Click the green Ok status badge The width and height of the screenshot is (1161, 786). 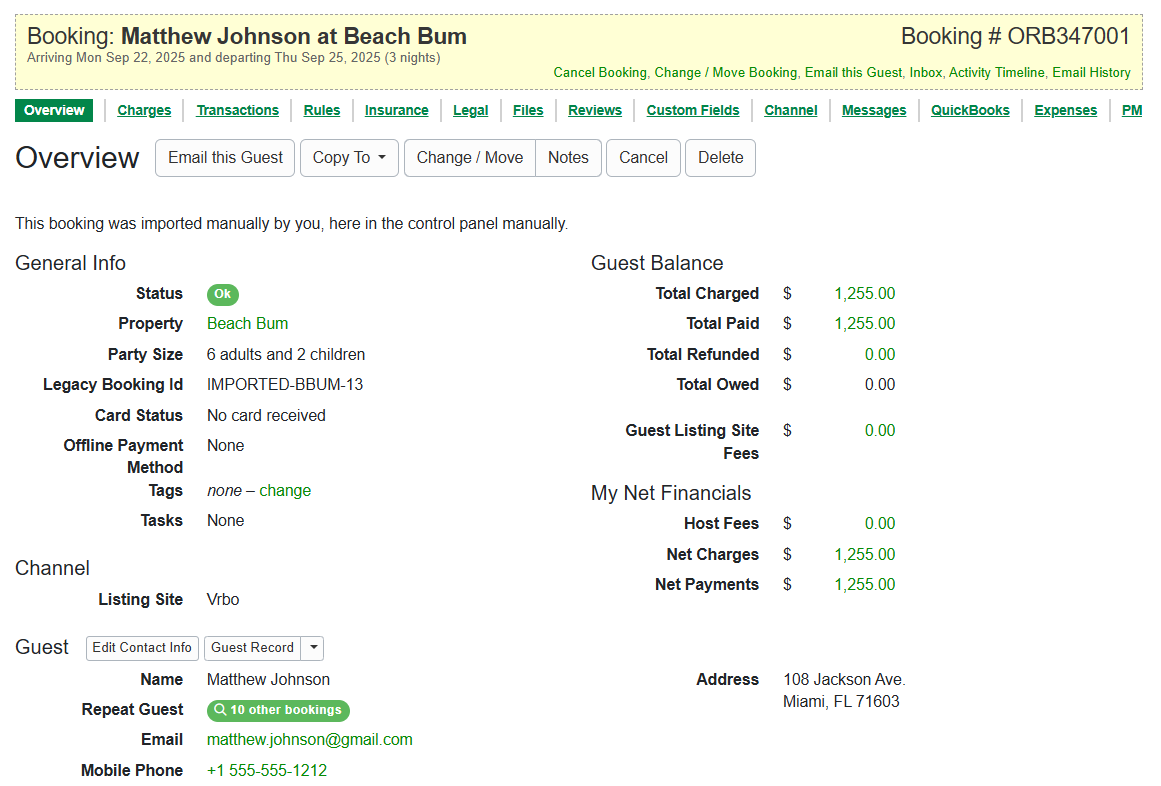pos(223,294)
